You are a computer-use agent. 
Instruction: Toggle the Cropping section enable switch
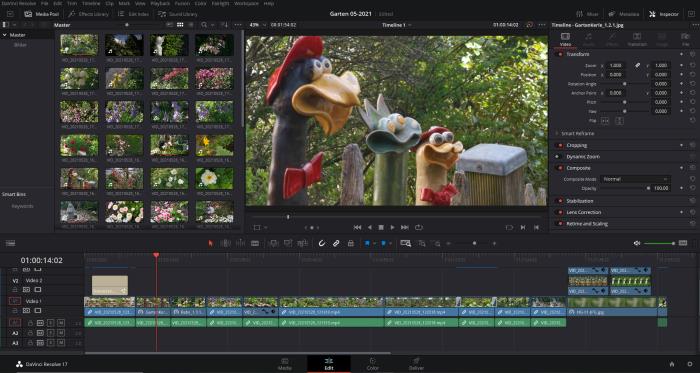[559, 145]
